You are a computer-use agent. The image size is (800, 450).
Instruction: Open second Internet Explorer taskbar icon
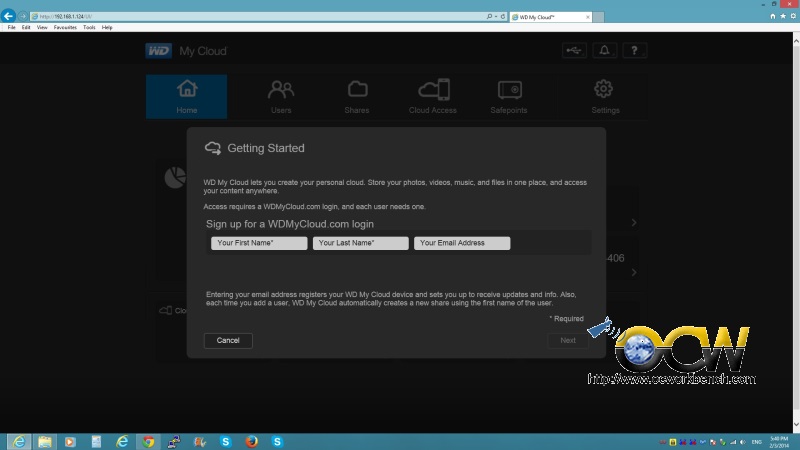(122, 441)
